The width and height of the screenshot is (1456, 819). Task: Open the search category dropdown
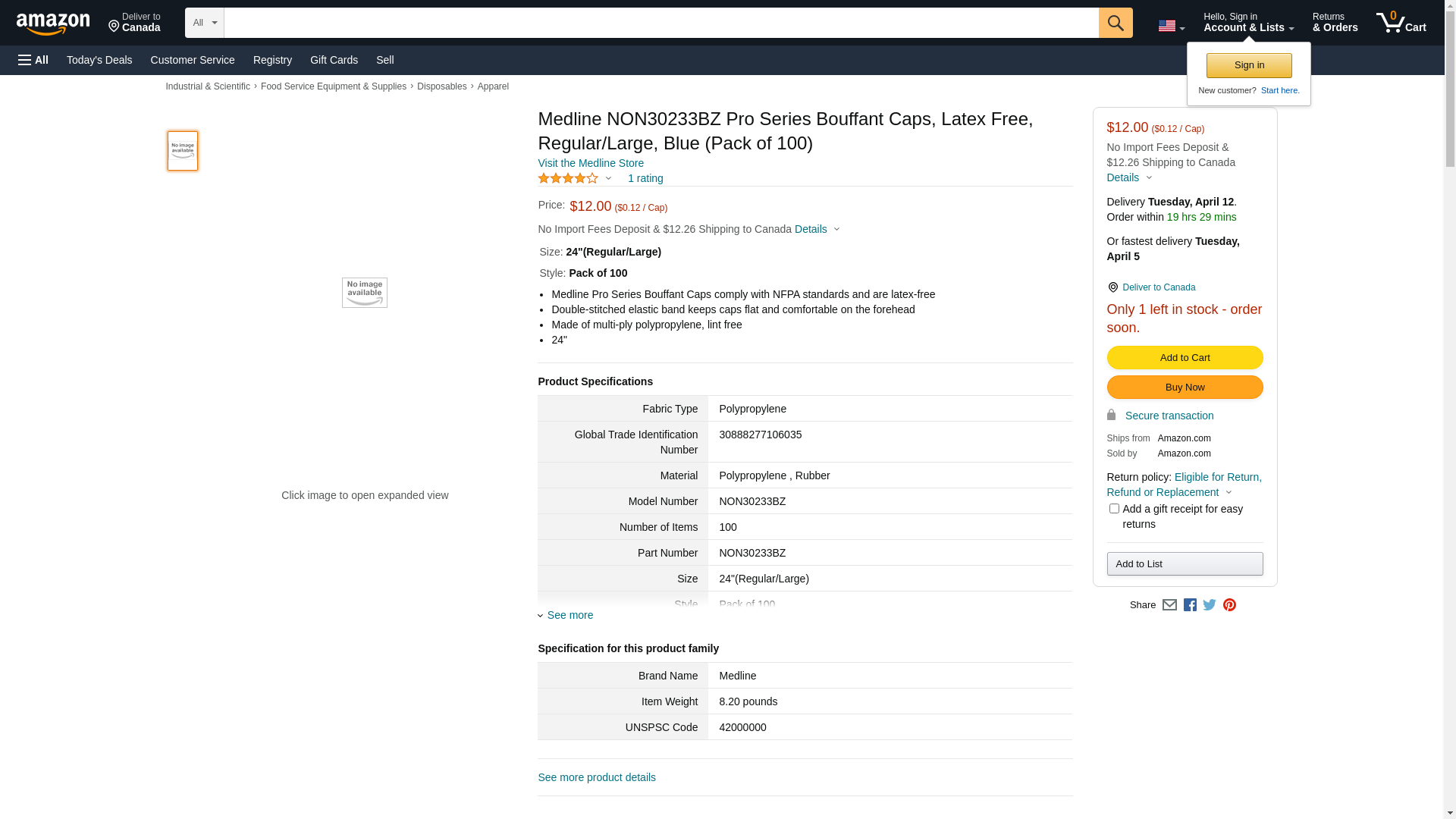point(204,23)
